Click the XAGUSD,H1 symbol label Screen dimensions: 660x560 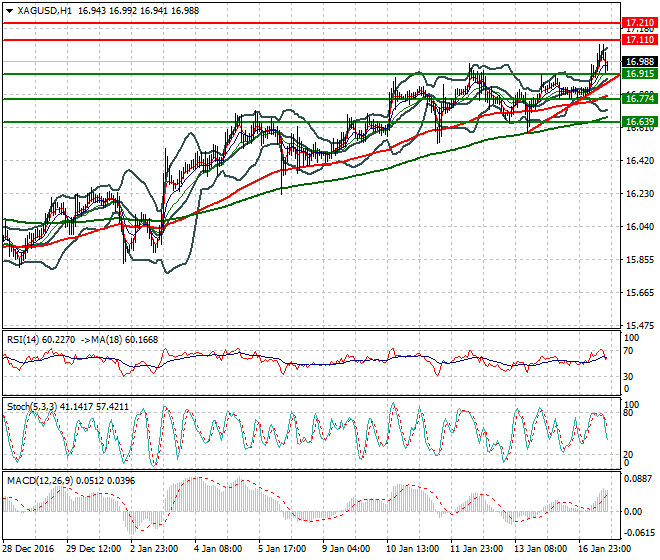pyautogui.click(x=44, y=11)
